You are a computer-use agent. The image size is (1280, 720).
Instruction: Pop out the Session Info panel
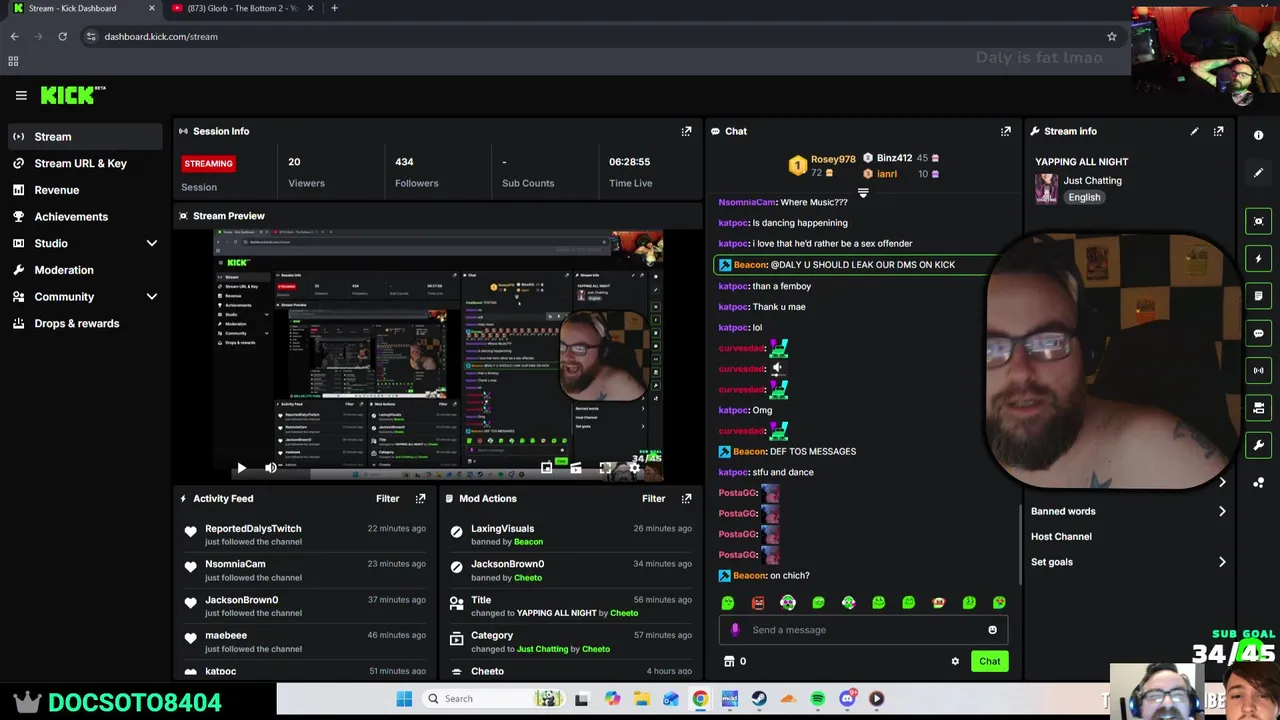686,131
